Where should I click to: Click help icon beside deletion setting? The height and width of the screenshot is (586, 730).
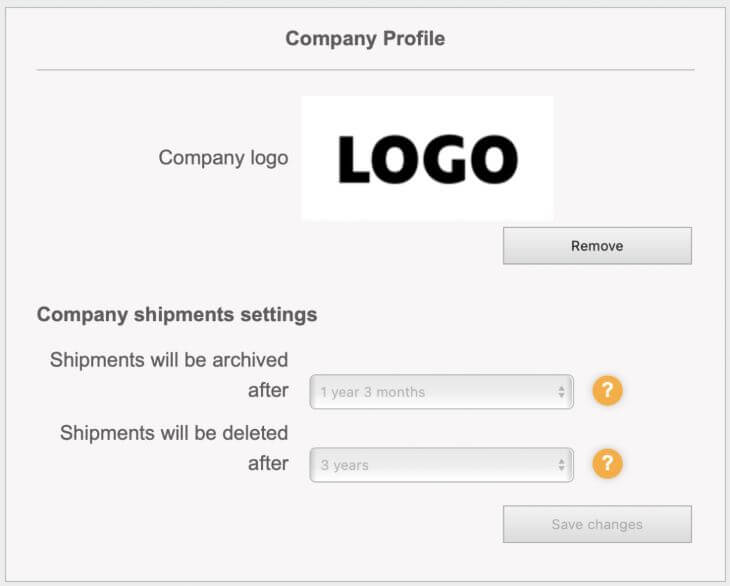click(x=607, y=463)
